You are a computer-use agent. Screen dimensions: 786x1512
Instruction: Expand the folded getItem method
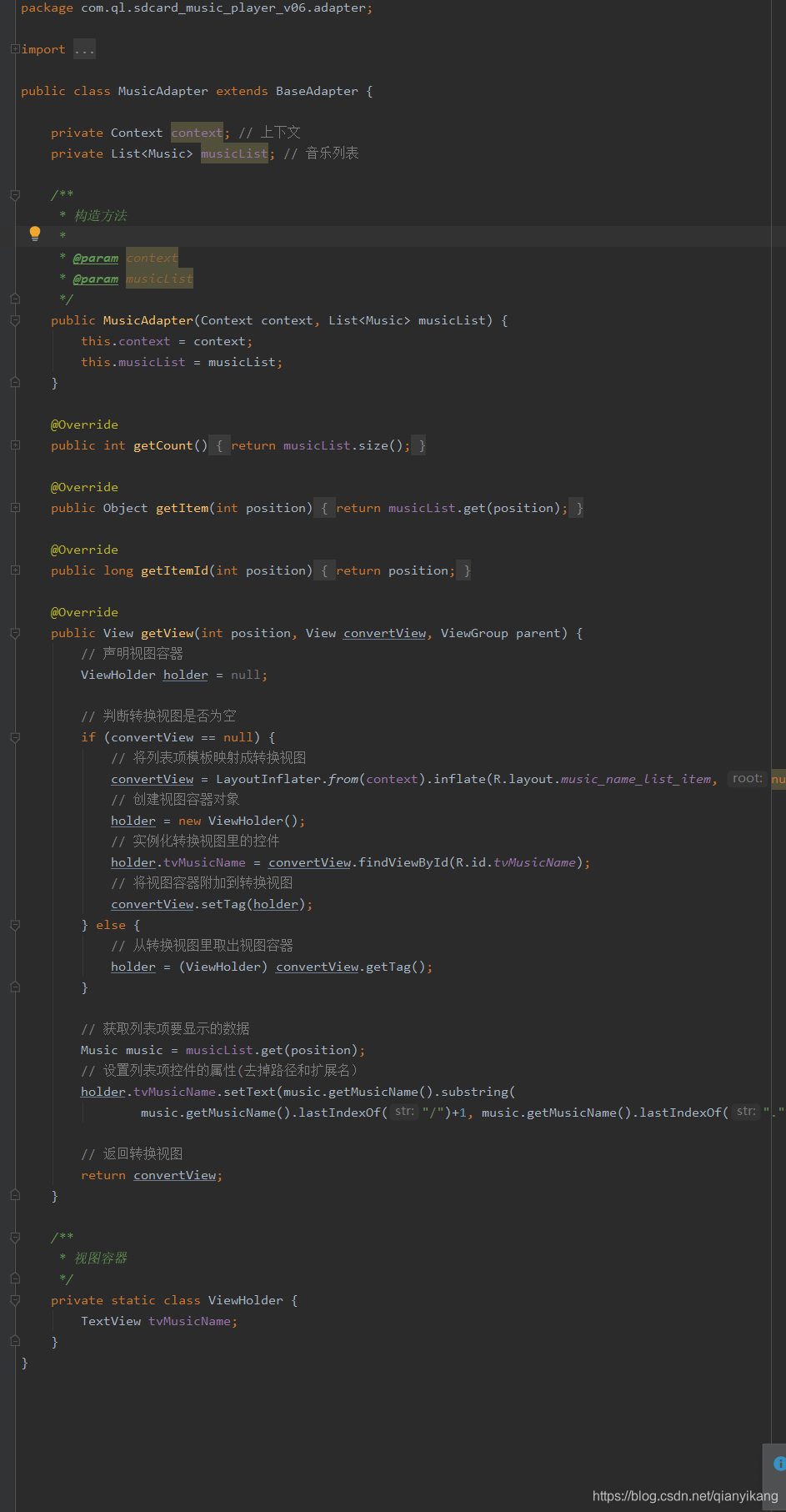[x=15, y=508]
